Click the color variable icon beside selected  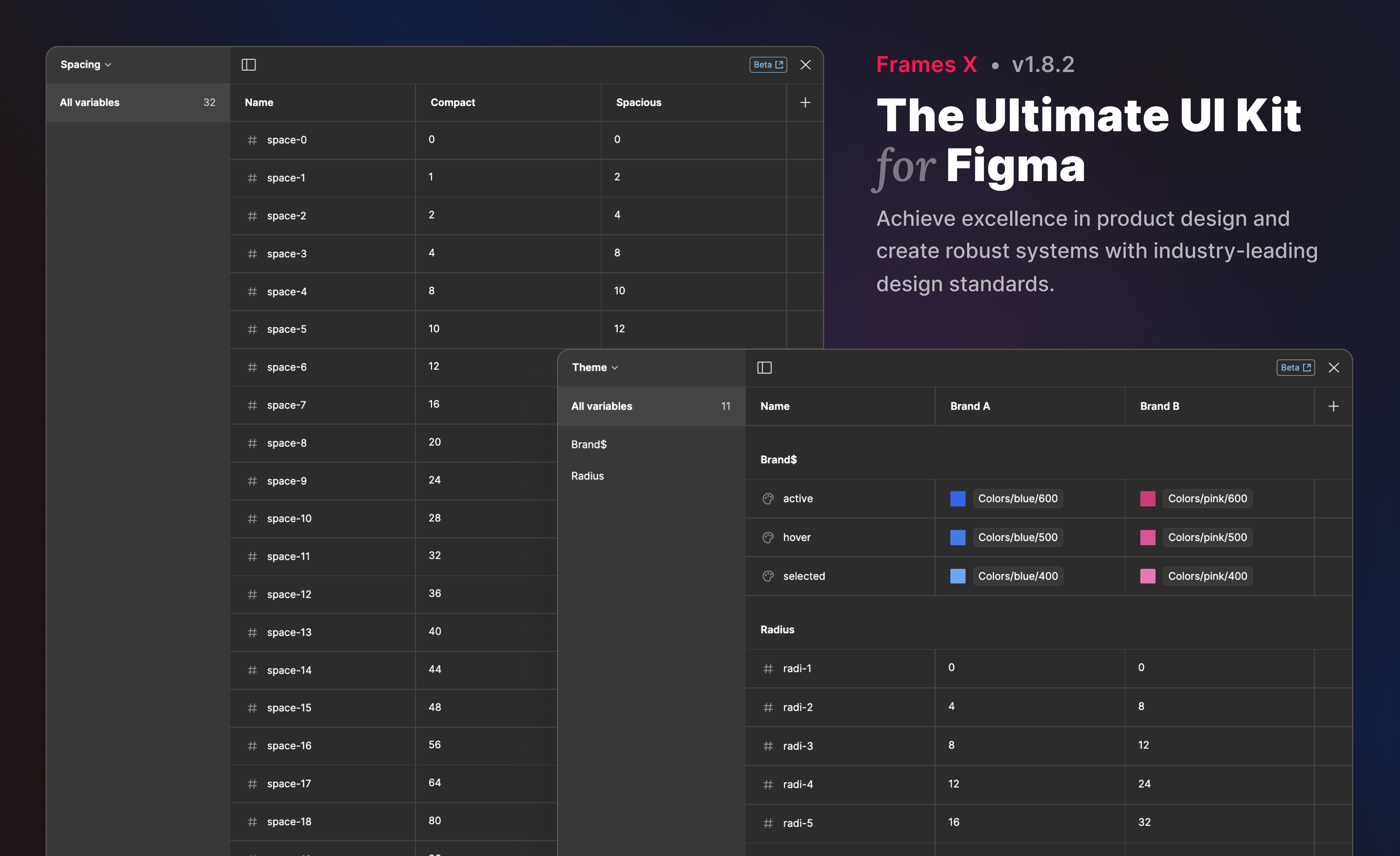768,576
